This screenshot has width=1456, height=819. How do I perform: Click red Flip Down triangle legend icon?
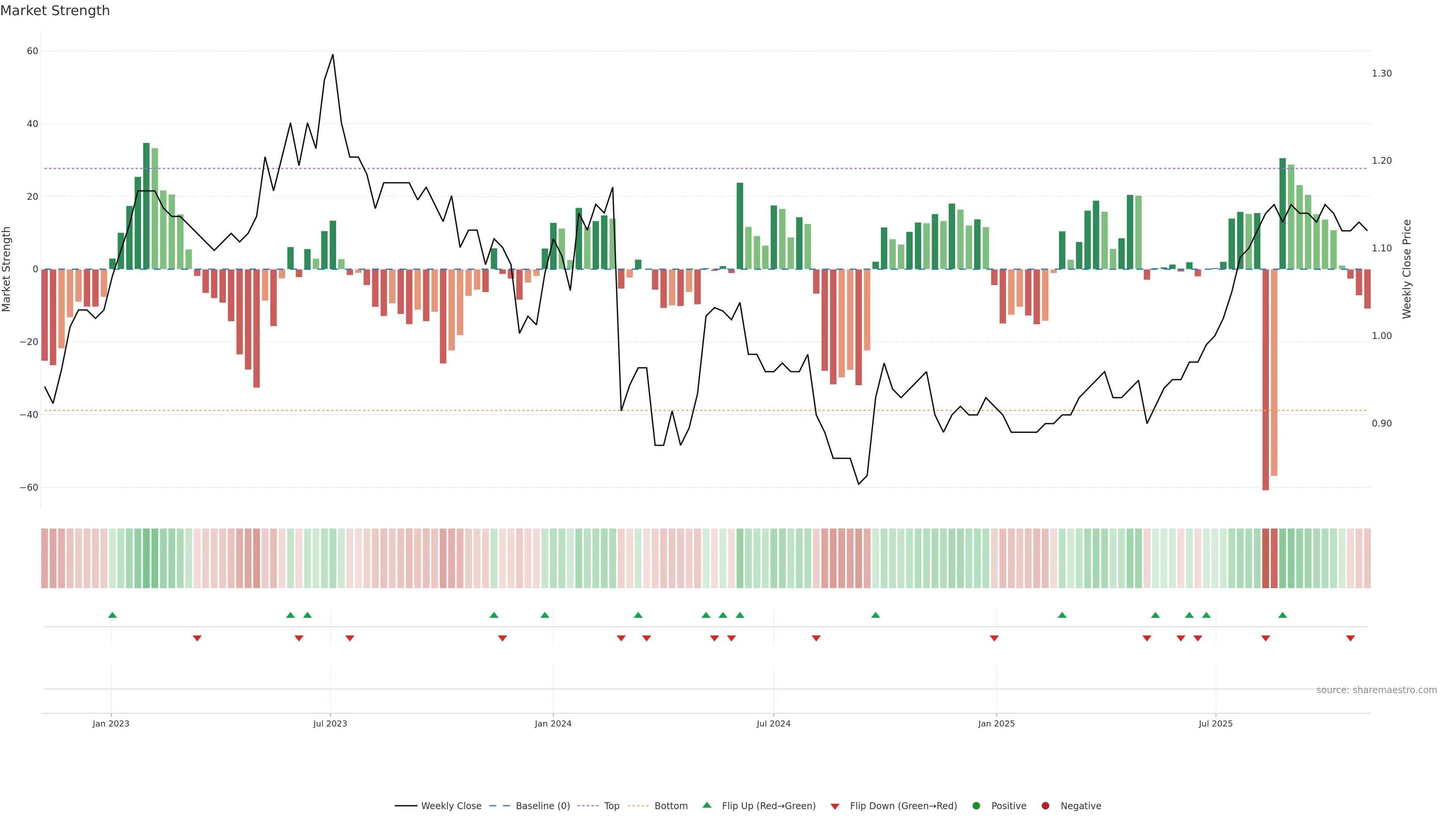[835, 806]
